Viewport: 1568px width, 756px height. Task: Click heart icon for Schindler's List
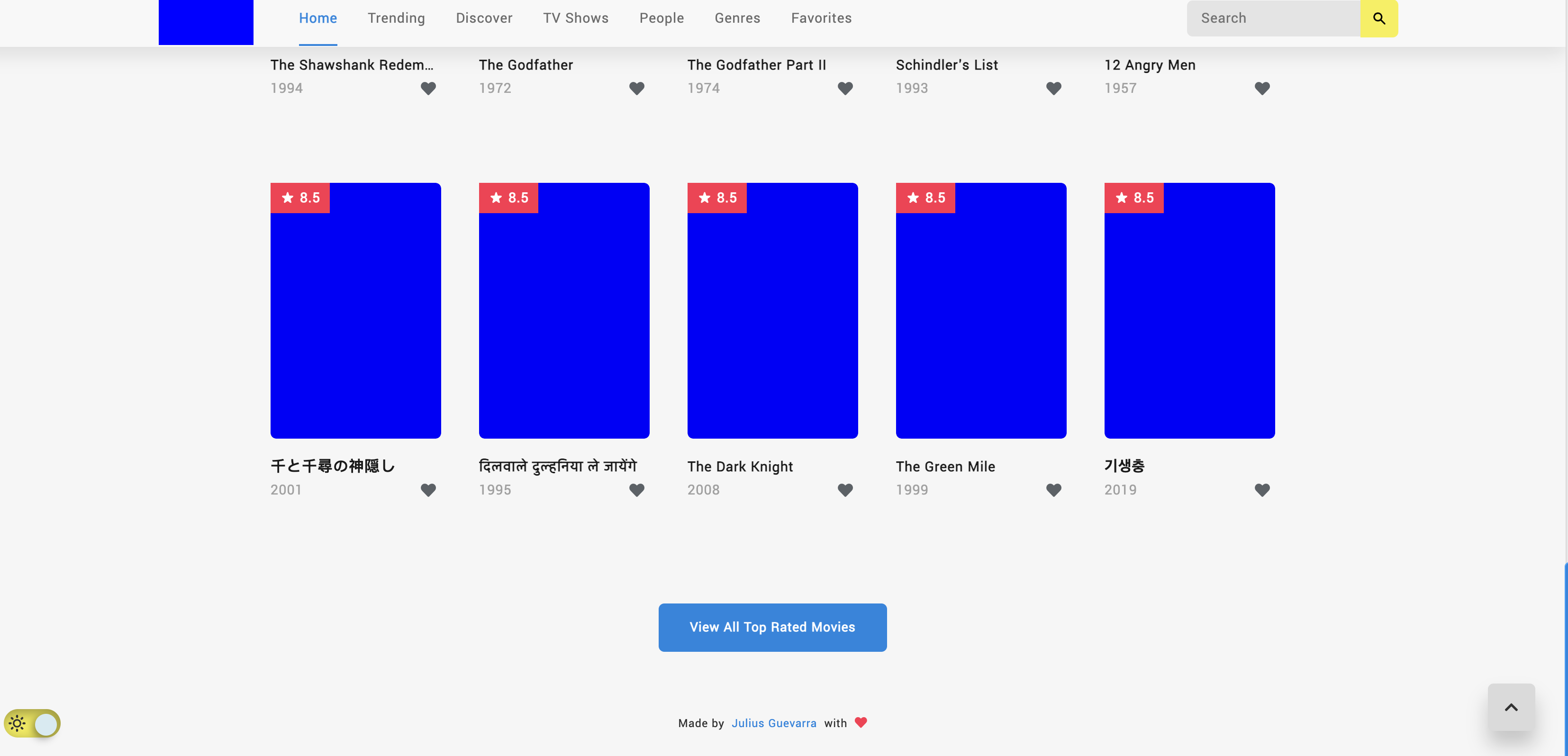(x=1054, y=88)
